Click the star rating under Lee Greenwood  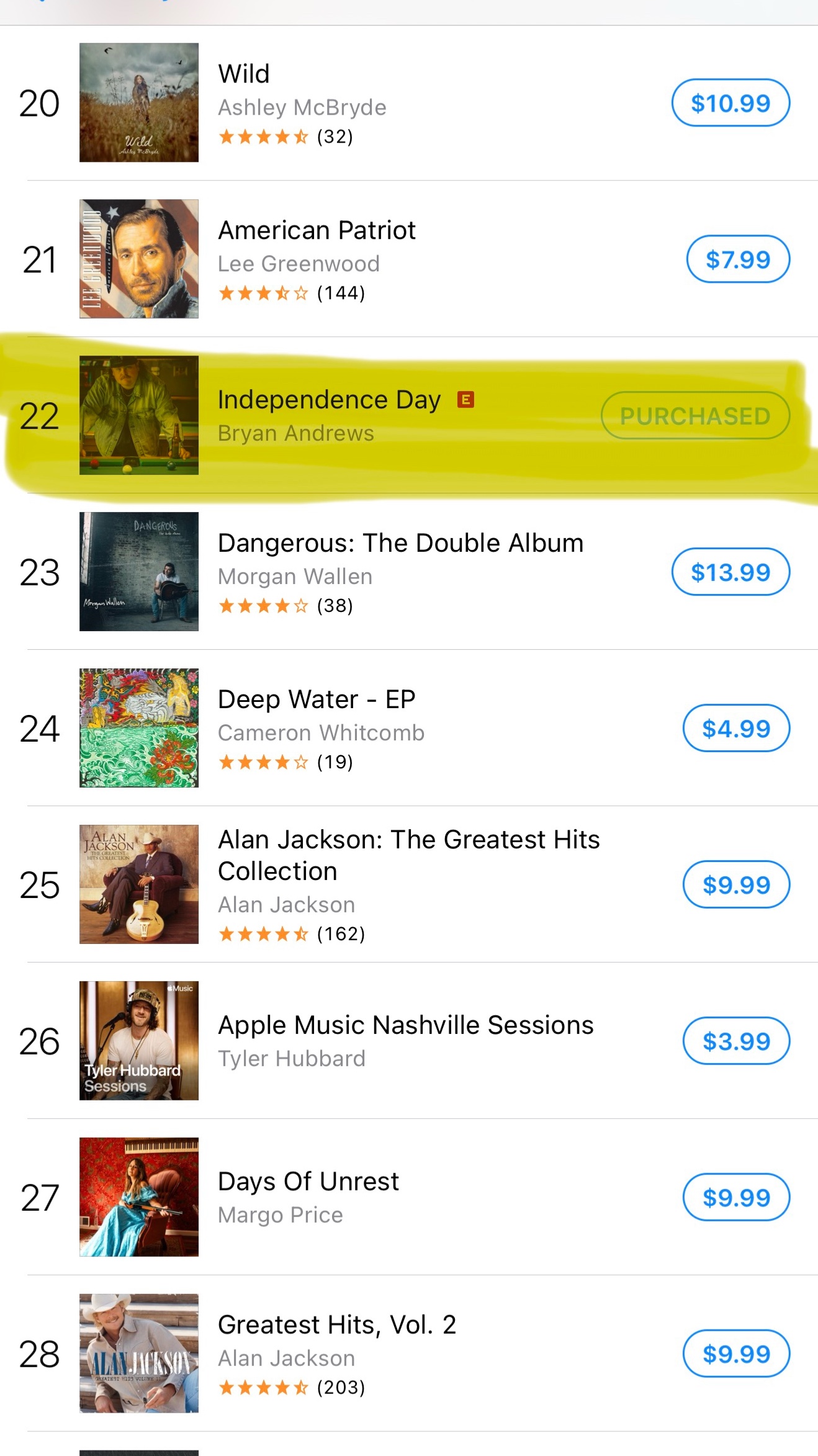click(x=264, y=293)
